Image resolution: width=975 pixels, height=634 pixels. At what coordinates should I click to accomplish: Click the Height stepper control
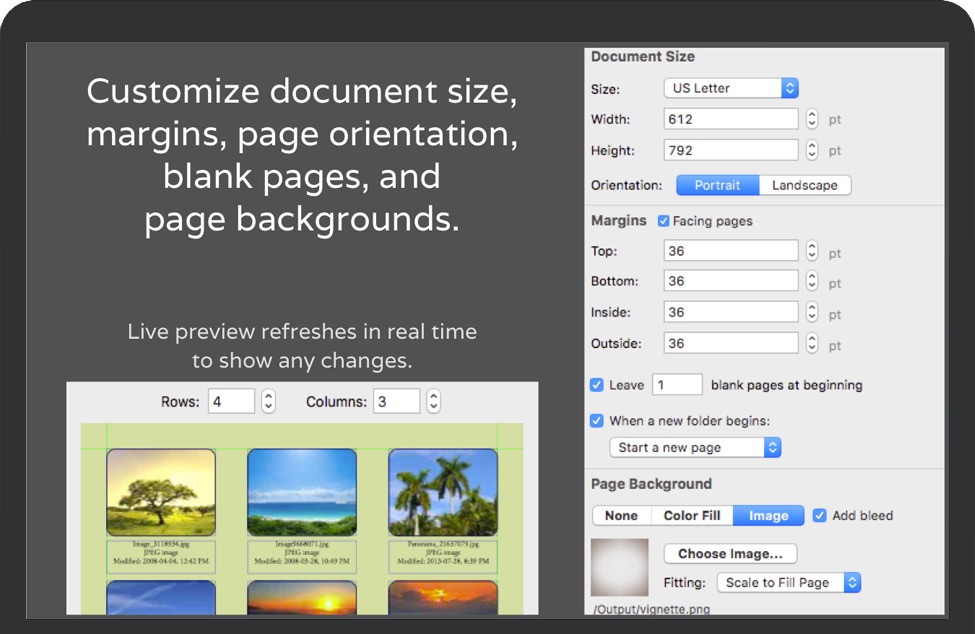(x=812, y=151)
